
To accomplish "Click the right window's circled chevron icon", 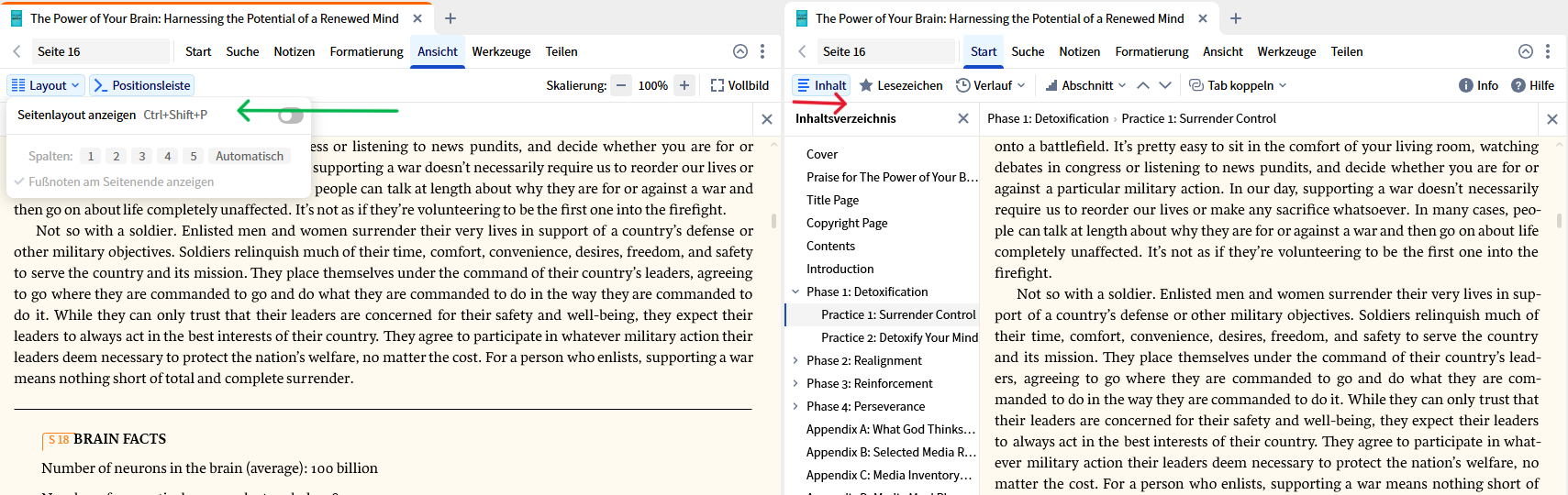I will tap(1526, 51).
